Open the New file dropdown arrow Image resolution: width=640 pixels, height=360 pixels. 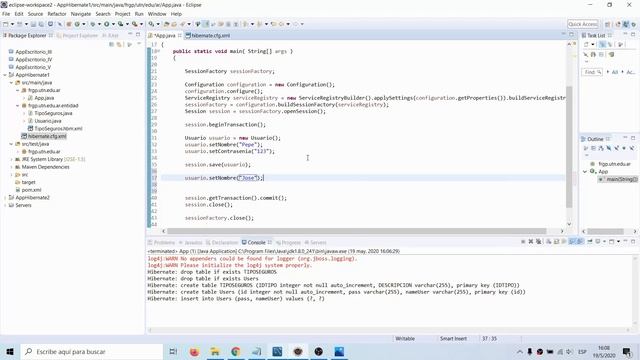point(12,24)
